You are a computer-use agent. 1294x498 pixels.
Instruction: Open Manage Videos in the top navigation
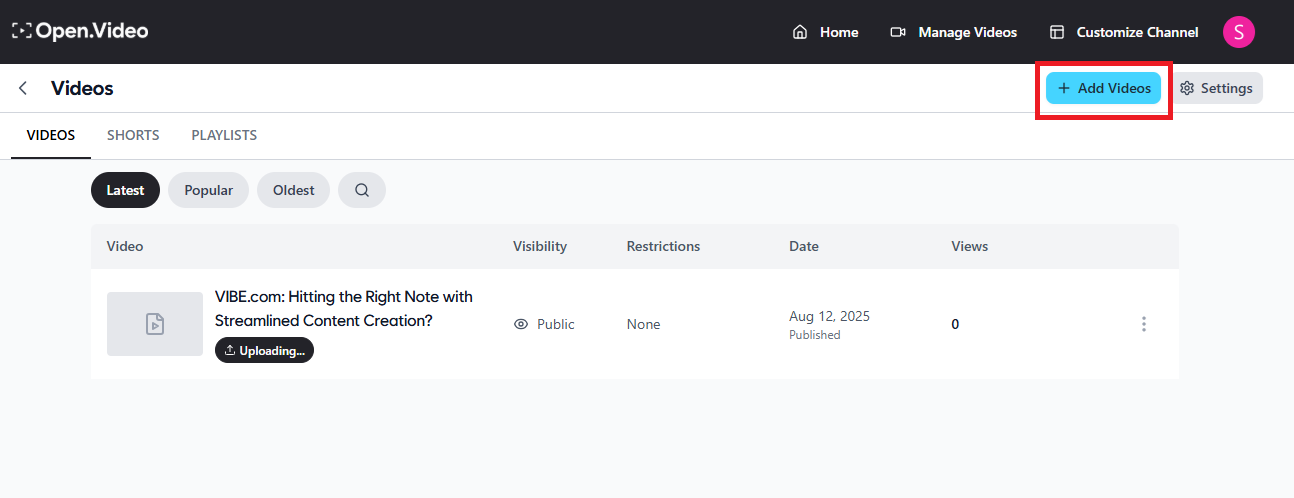(954, 32)
